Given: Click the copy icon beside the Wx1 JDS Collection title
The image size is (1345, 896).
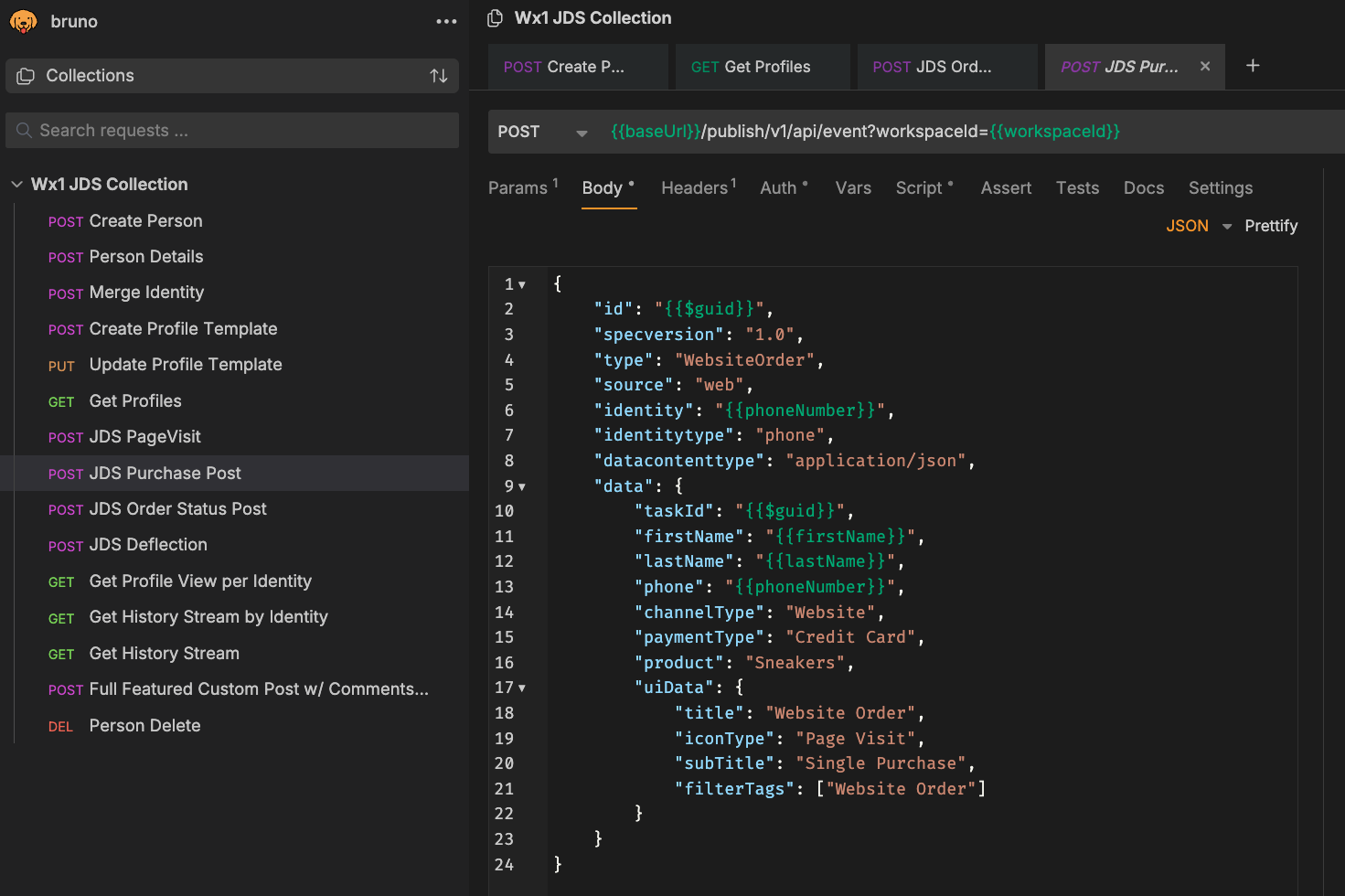Looking at the screenshot, I should click(x=496, y=18).
